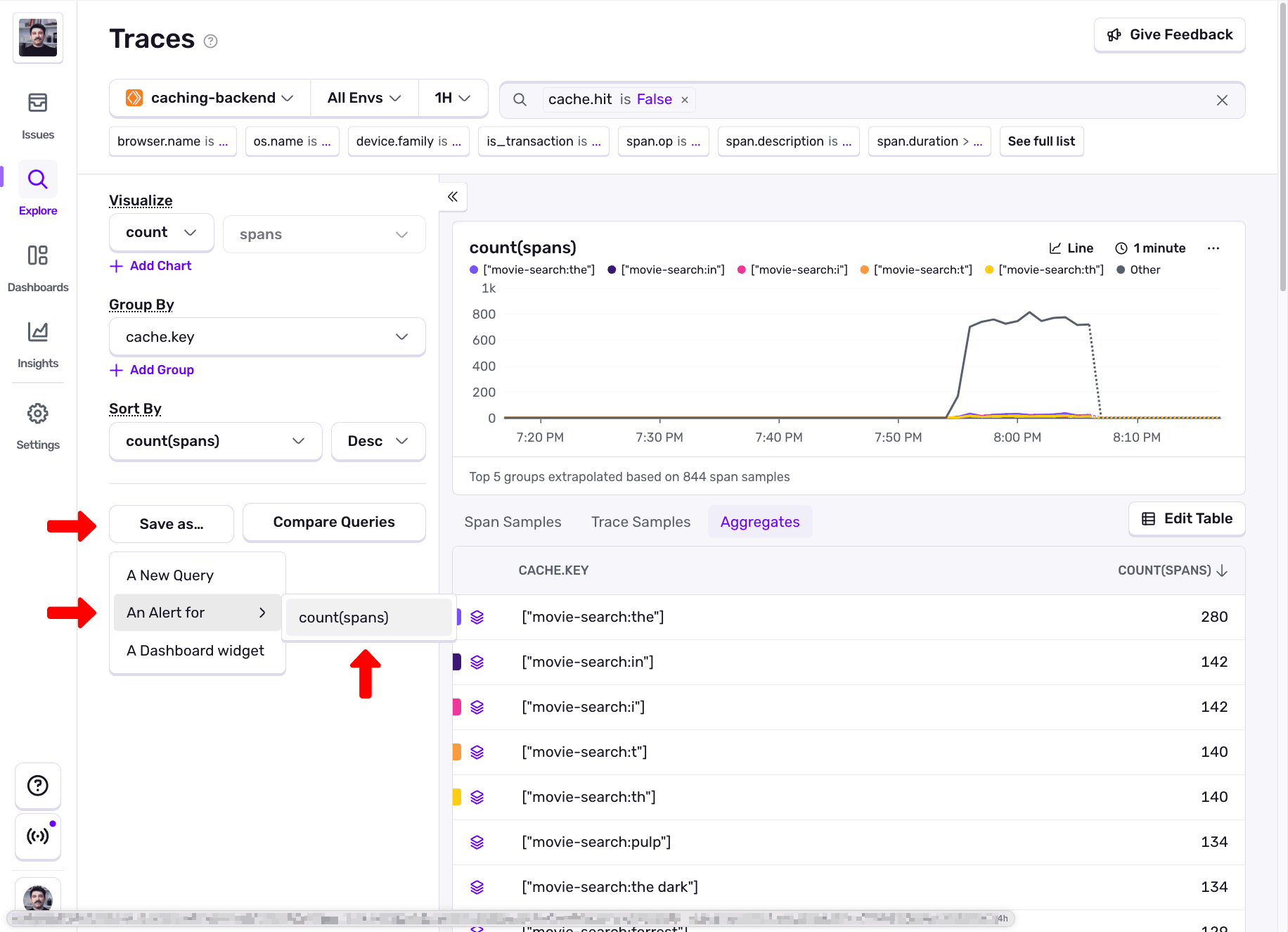Expand the An Alert for submenu

[x=198, y=613]
